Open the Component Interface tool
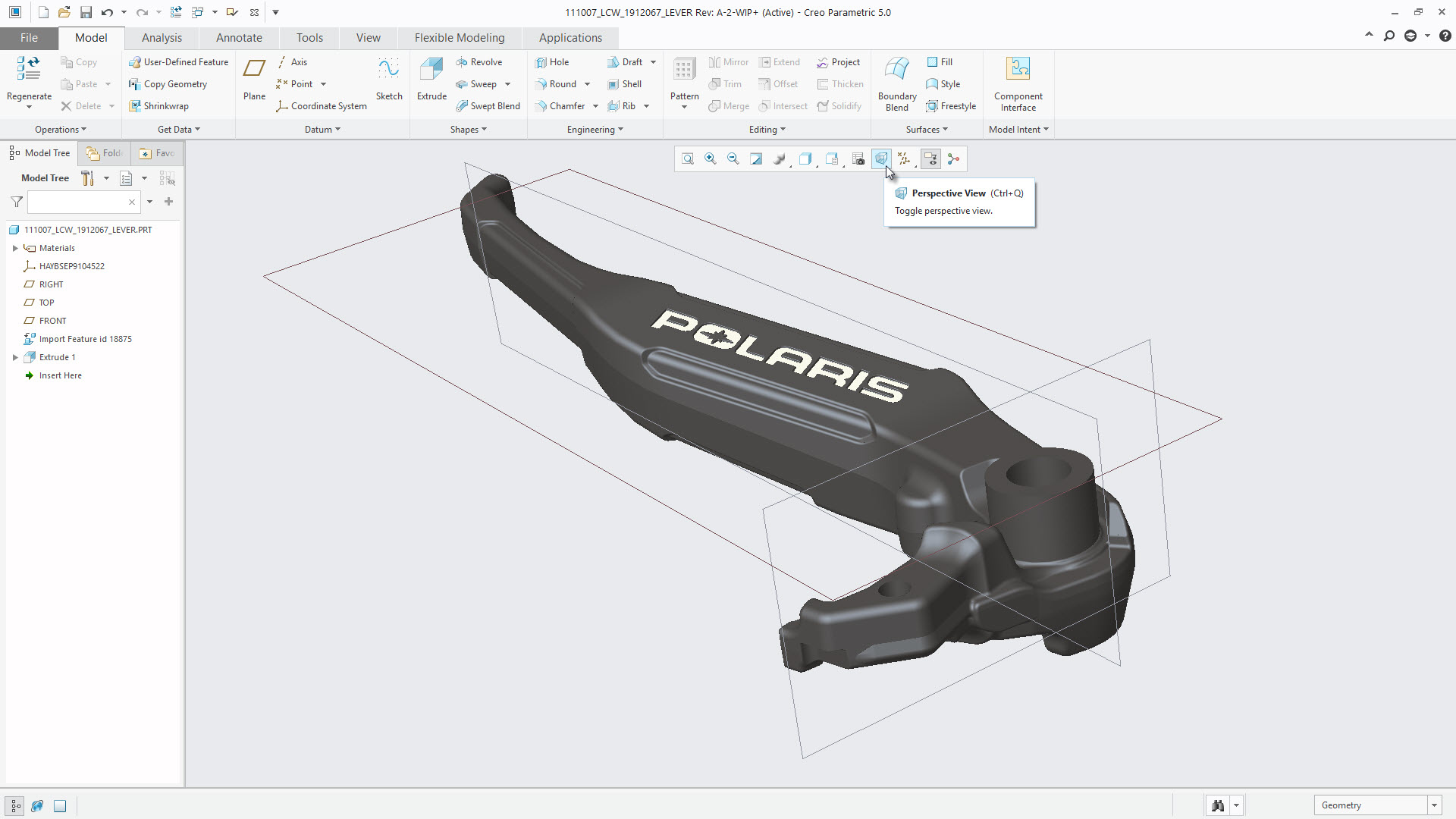The height and width of the screenshot is (819, 1456). (1018, 80)
